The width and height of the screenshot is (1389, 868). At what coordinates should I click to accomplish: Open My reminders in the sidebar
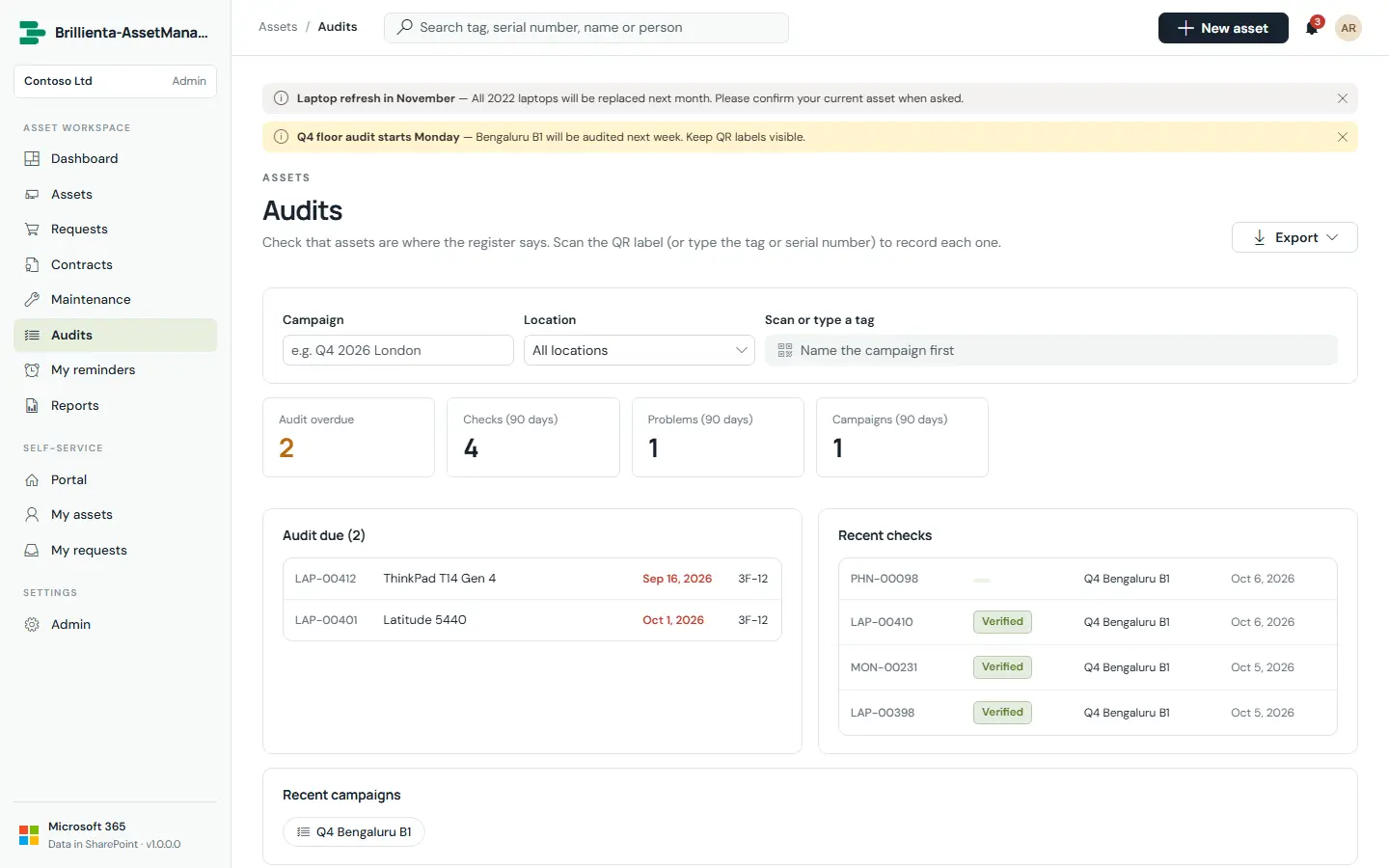click(115, 370)
